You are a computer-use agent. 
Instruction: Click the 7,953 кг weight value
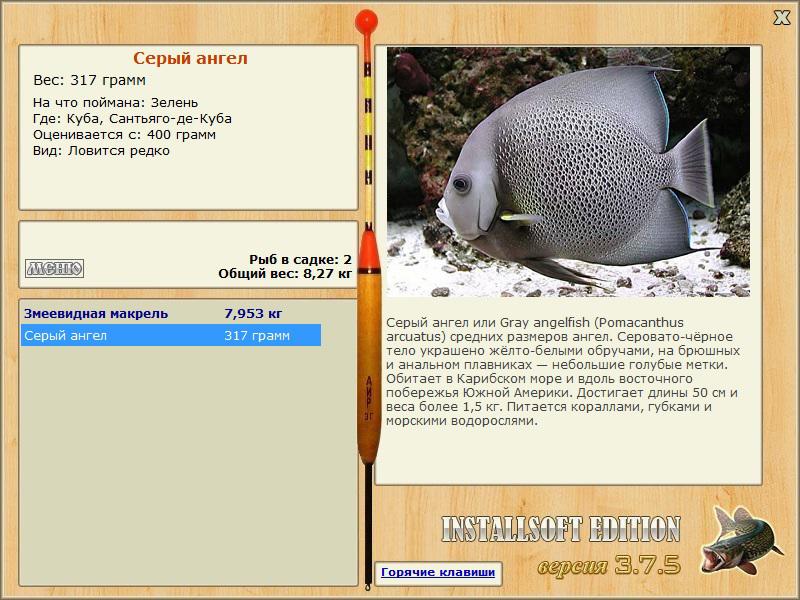253,313
